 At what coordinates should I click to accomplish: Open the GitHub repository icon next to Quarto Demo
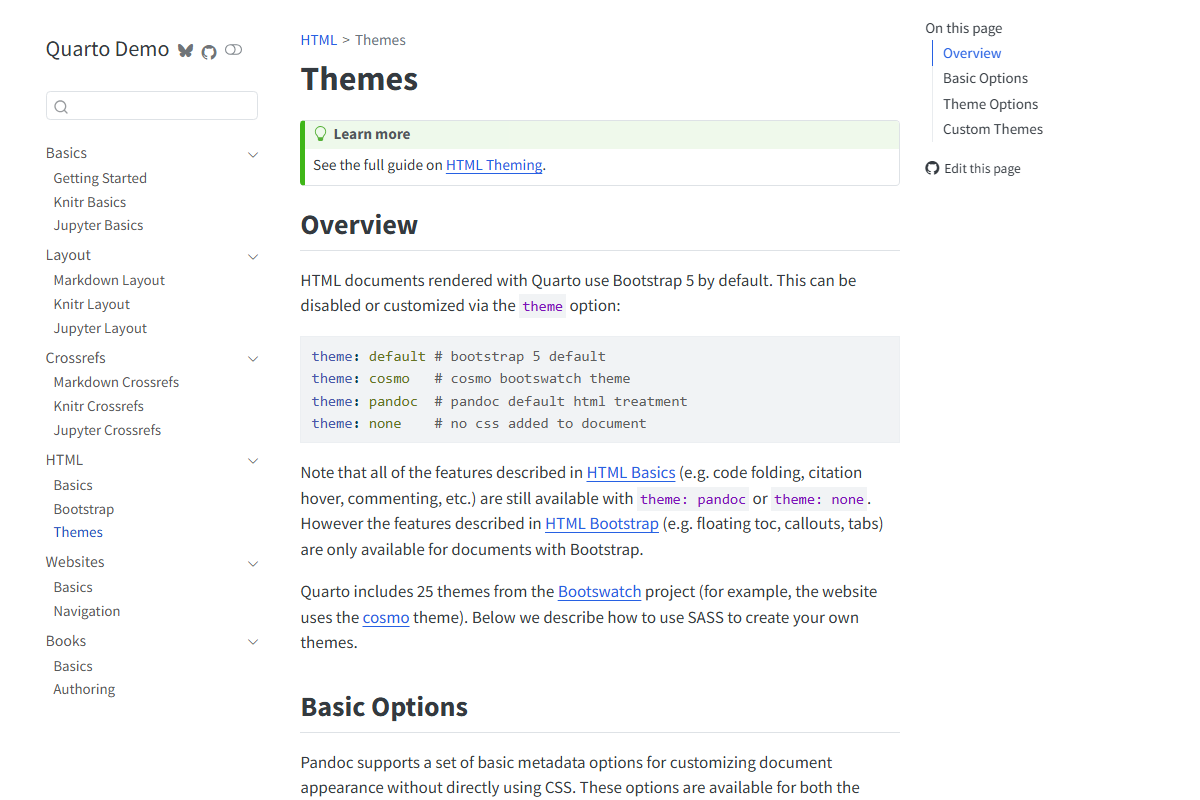coord(208,51)
